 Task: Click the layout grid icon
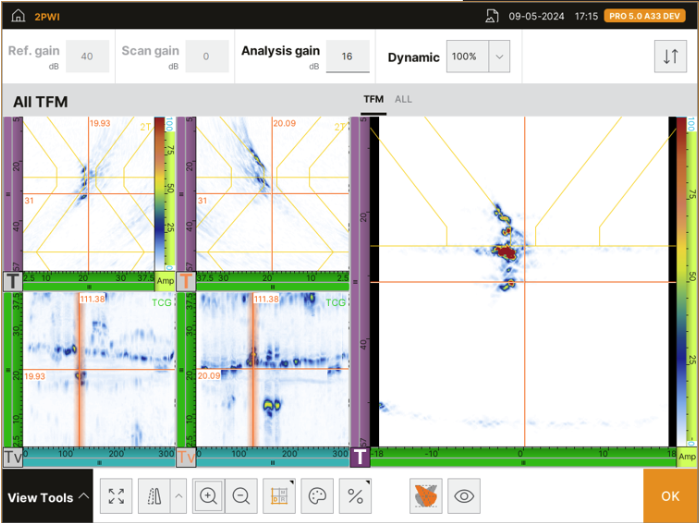tap(276, 496)
